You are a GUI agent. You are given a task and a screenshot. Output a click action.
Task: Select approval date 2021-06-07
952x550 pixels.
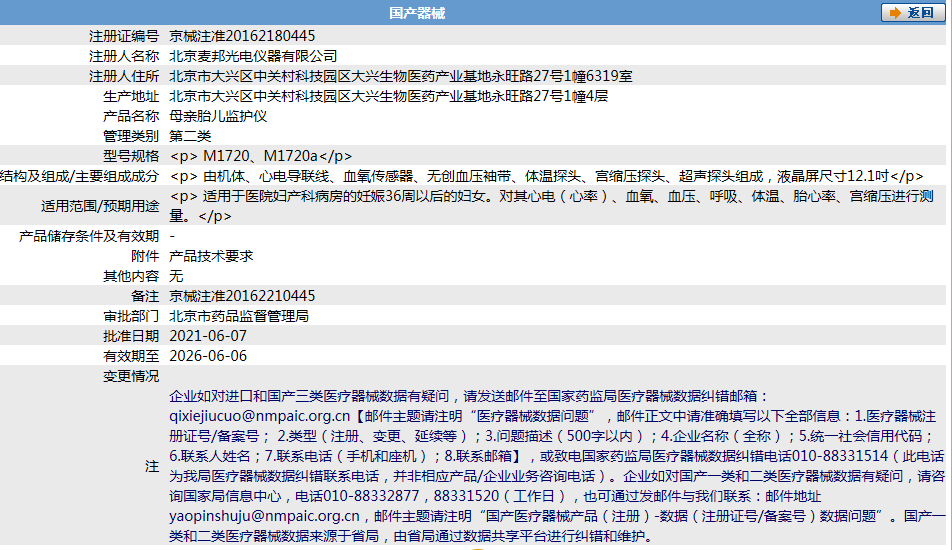click(208, 336)
